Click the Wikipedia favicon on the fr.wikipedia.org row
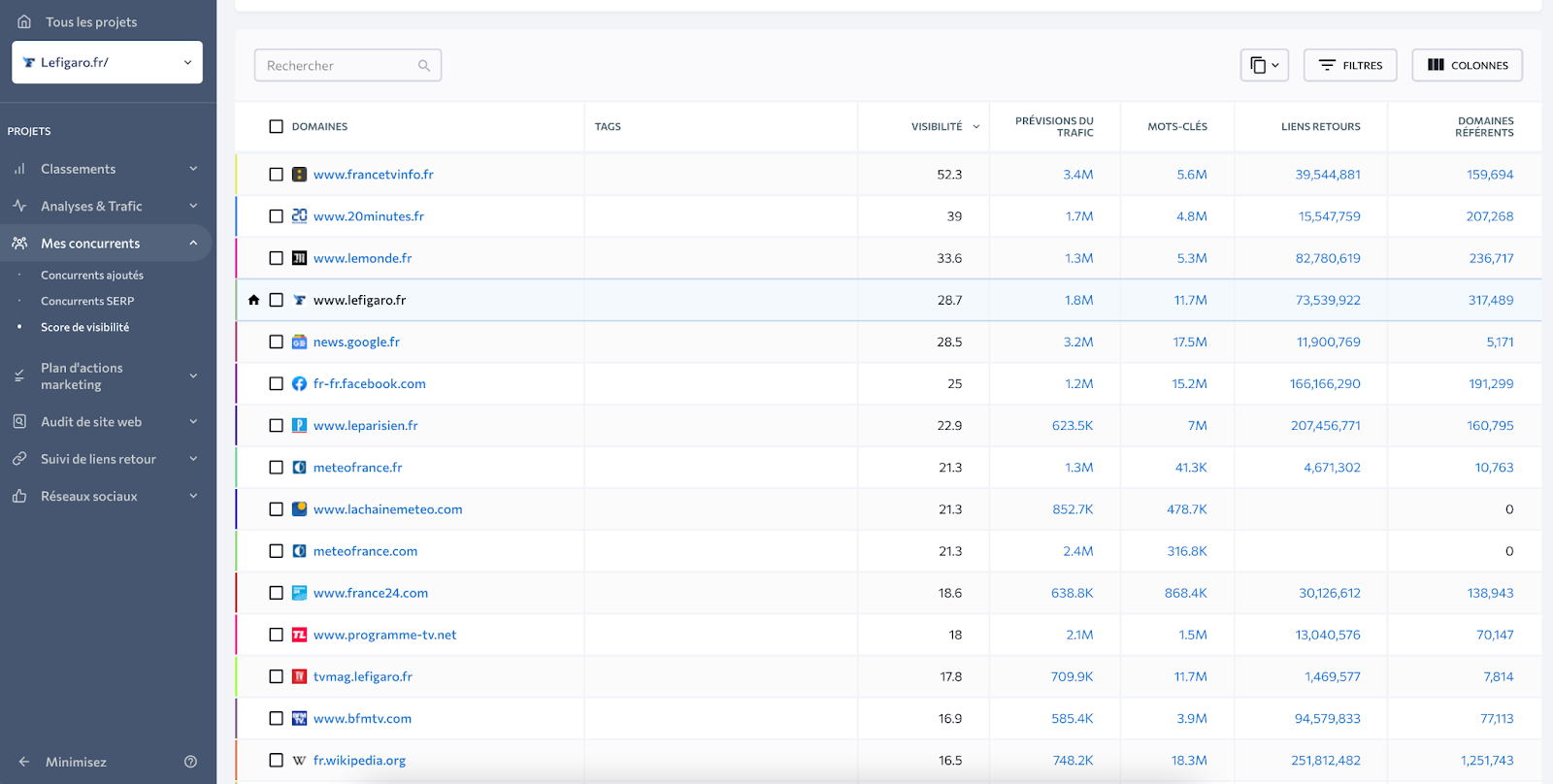Image resolution: width=1553 pixels, height=784 pixels. [x=299, y=760]
